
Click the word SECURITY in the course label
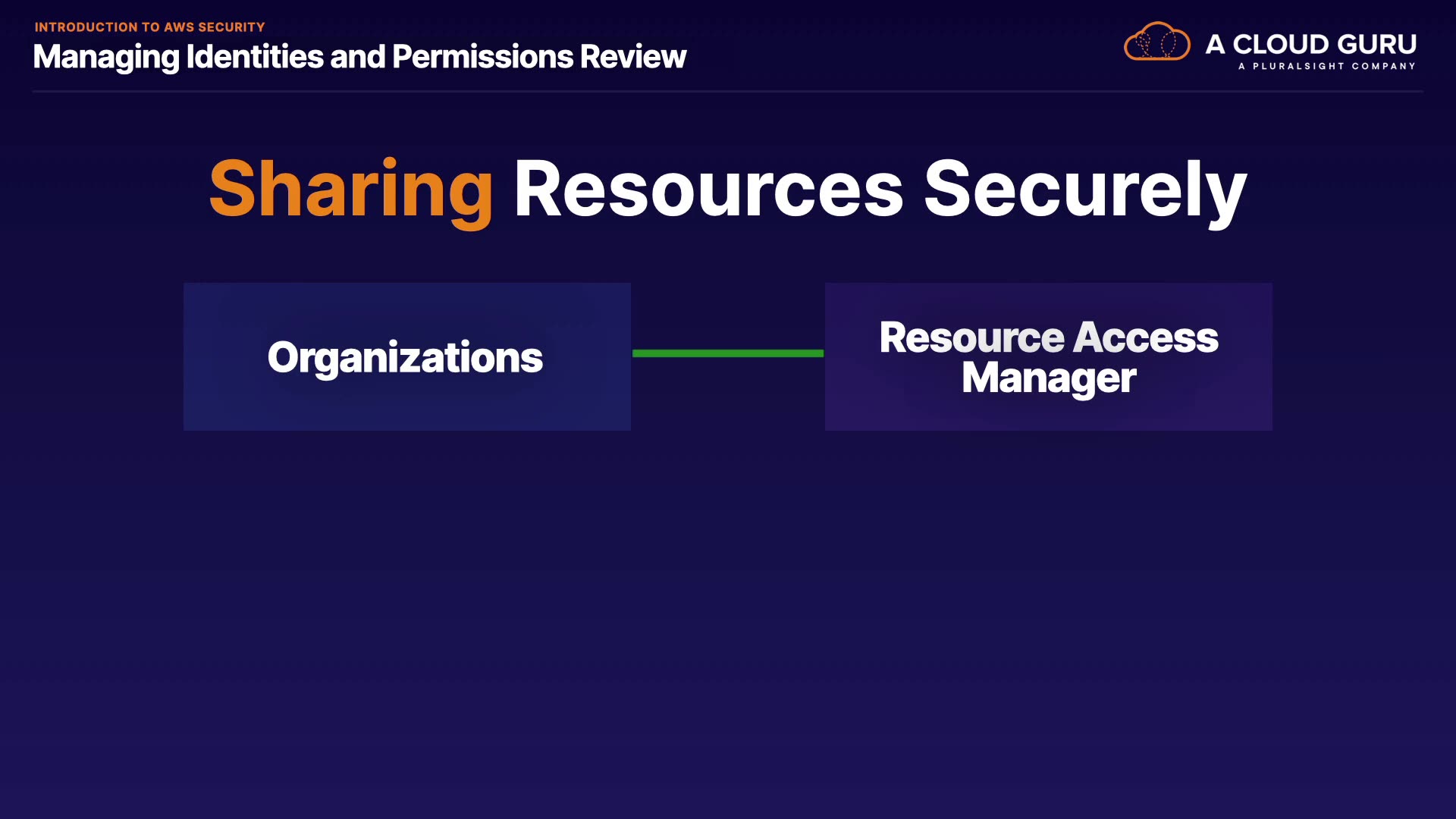click(x=231, y=27)
